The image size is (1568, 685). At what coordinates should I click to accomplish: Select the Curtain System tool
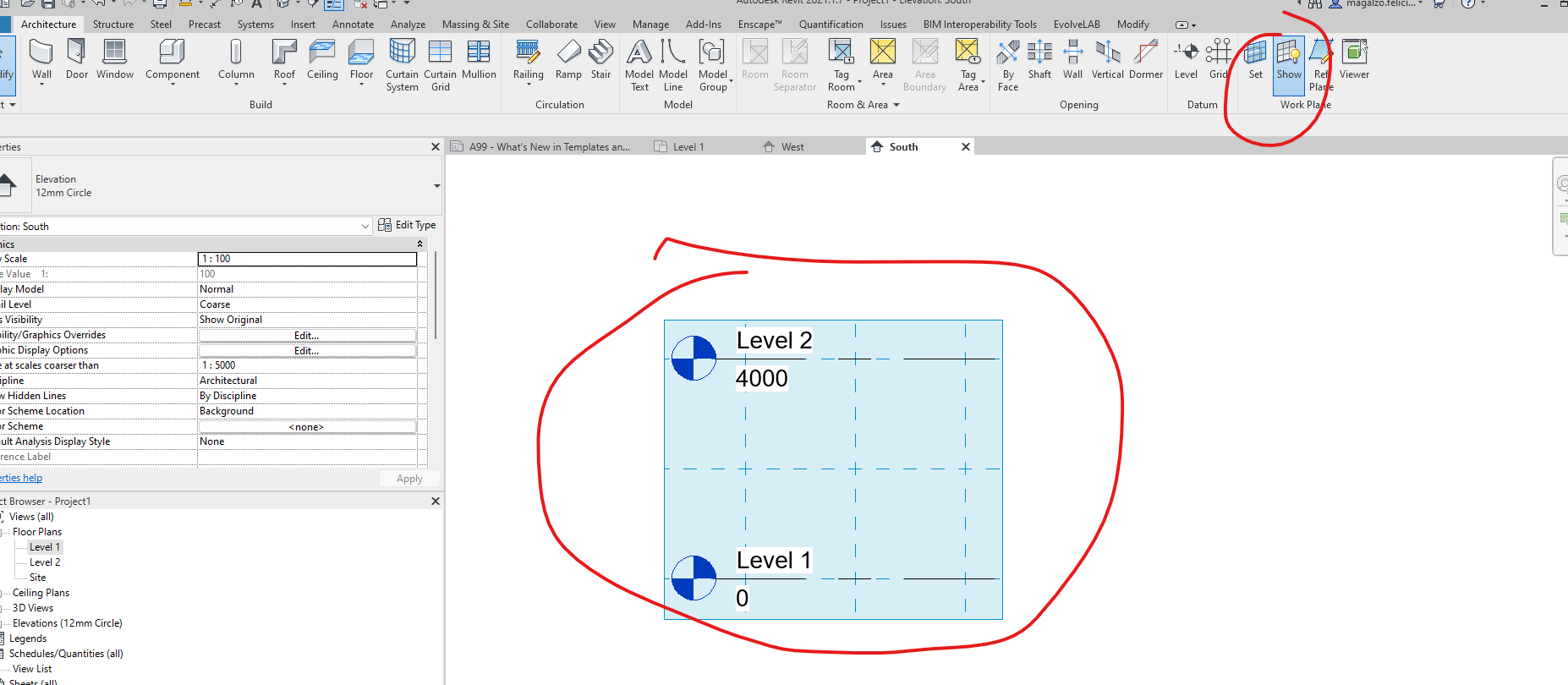pyautogui.click(x=402, y=65)
